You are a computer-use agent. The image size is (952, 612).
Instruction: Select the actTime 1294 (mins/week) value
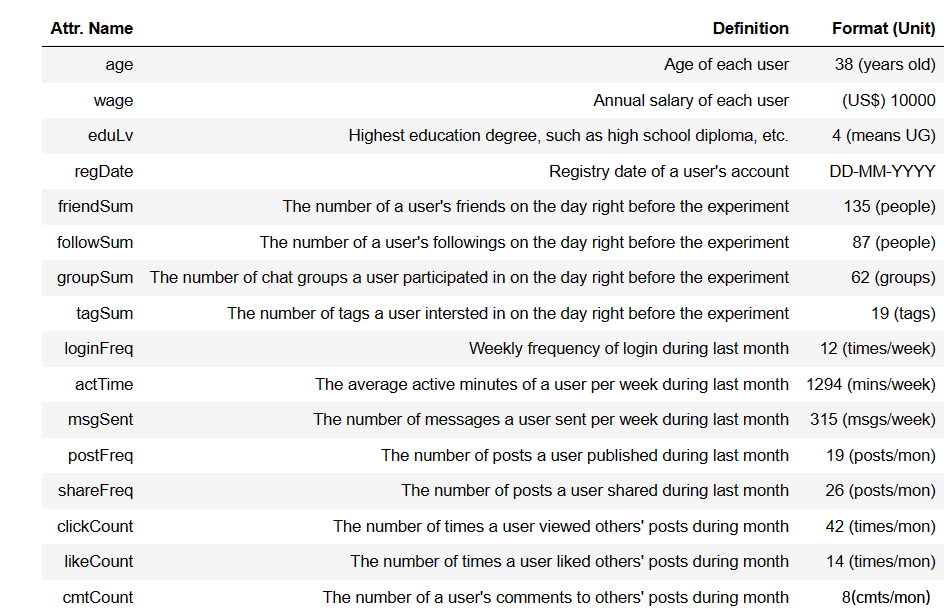click(871, 385)
